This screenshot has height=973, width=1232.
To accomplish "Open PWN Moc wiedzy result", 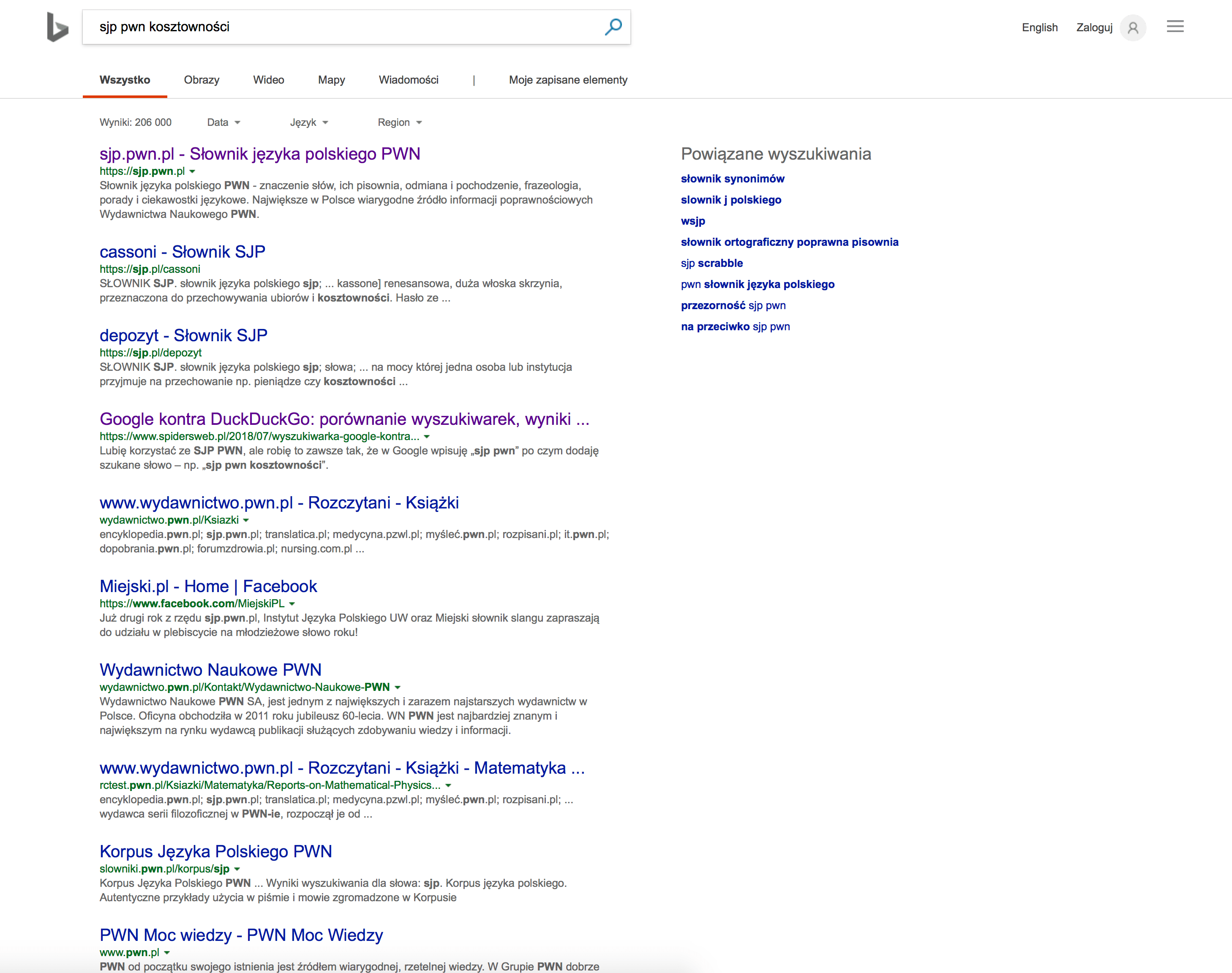I will (241, 935).
